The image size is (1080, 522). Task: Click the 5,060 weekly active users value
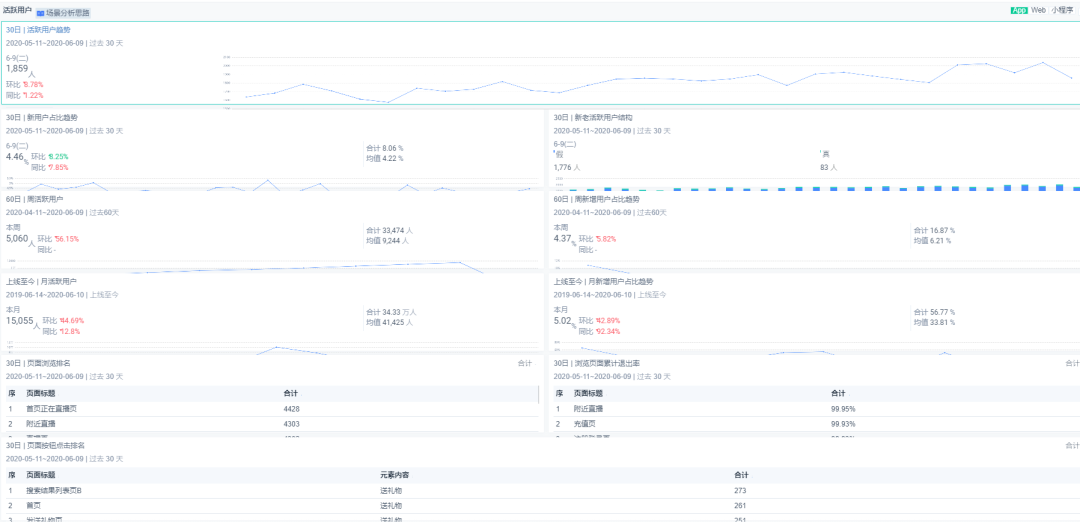[17, 238]
